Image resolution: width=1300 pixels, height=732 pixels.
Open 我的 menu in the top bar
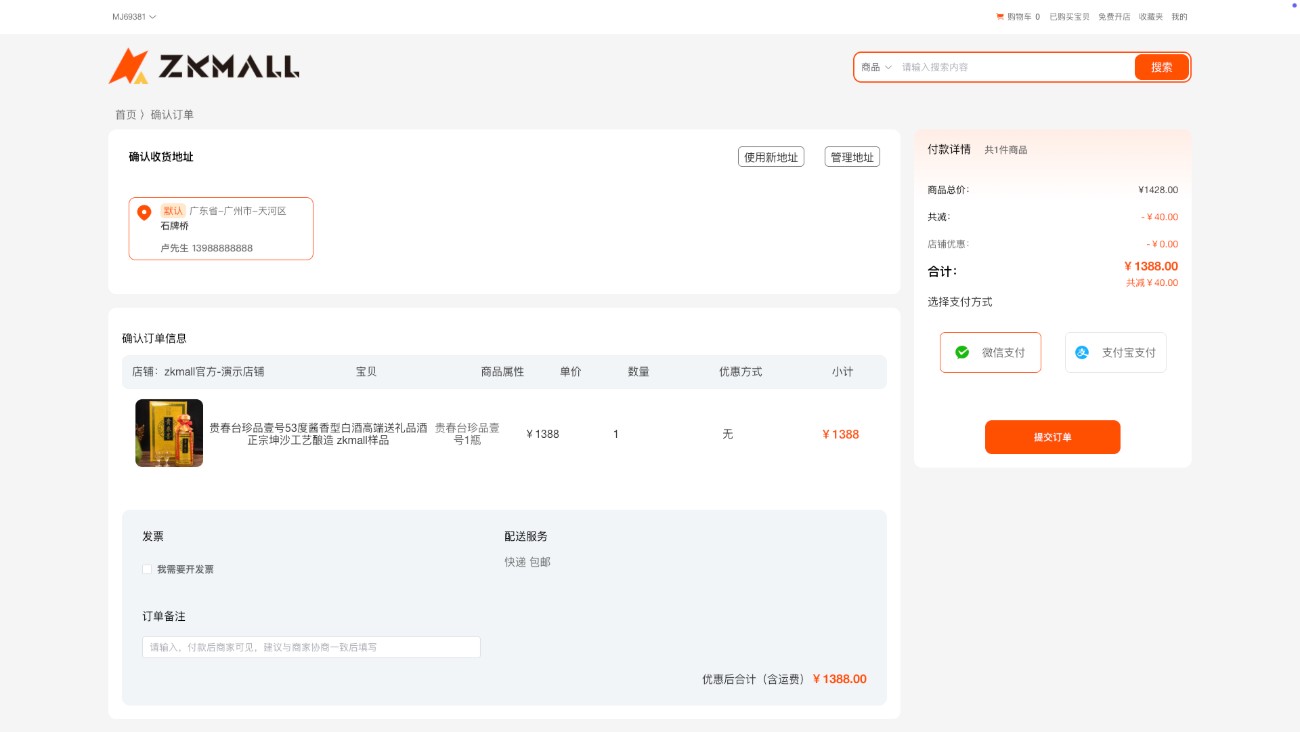(1179, 17)
